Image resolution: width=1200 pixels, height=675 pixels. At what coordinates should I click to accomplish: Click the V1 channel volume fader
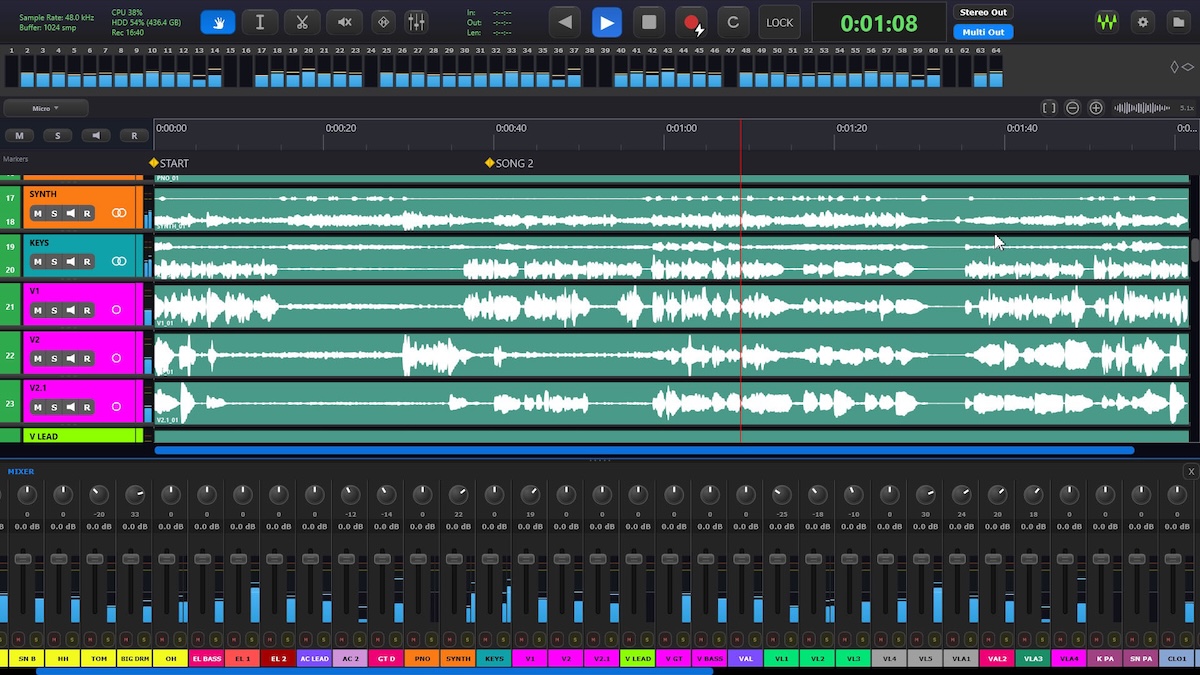526,558
